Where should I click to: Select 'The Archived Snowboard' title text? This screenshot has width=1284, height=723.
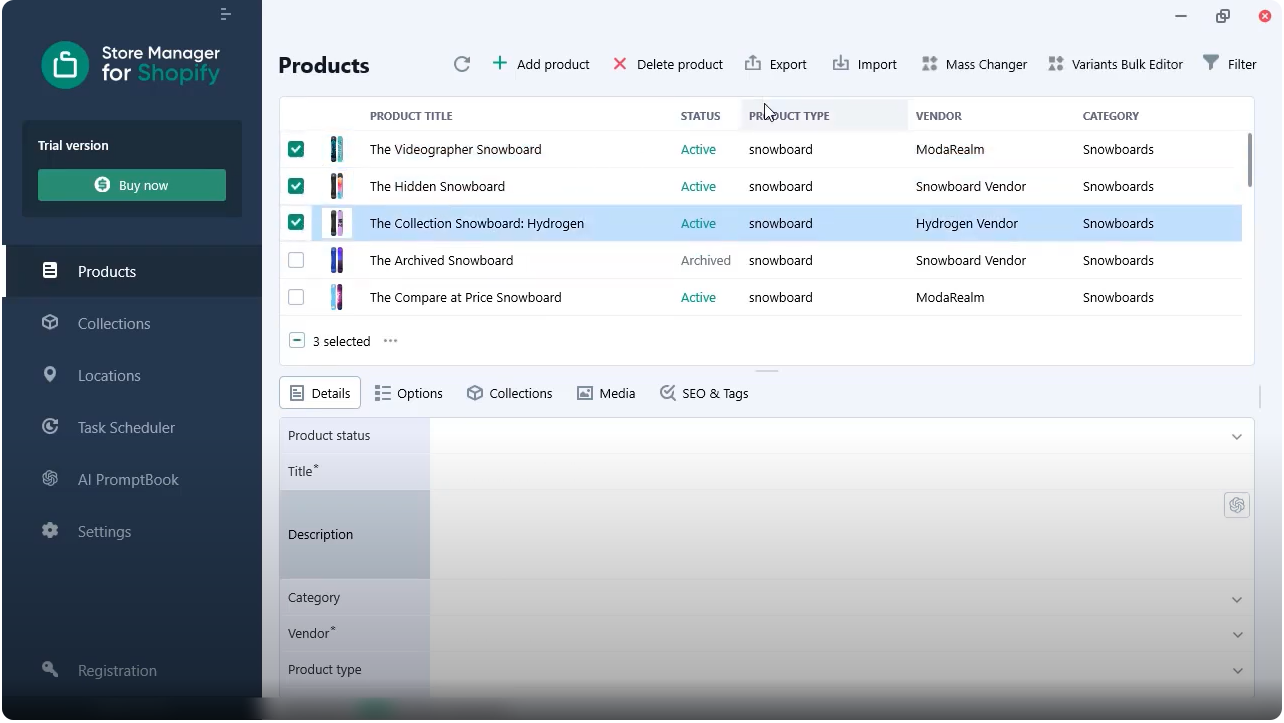pos(441,260)
